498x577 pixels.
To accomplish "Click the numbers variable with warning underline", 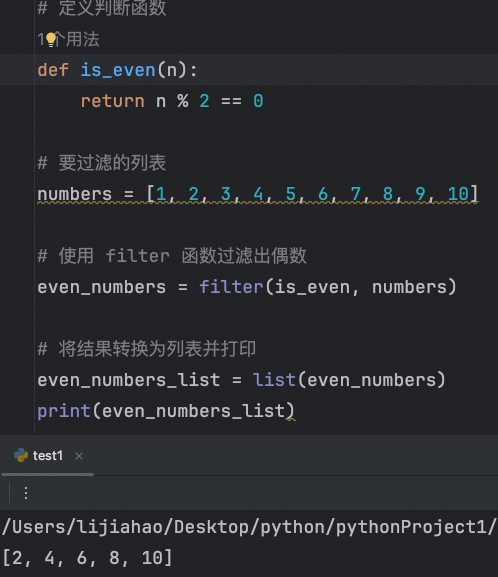I will pyautogui.click(x=75, y=194).
